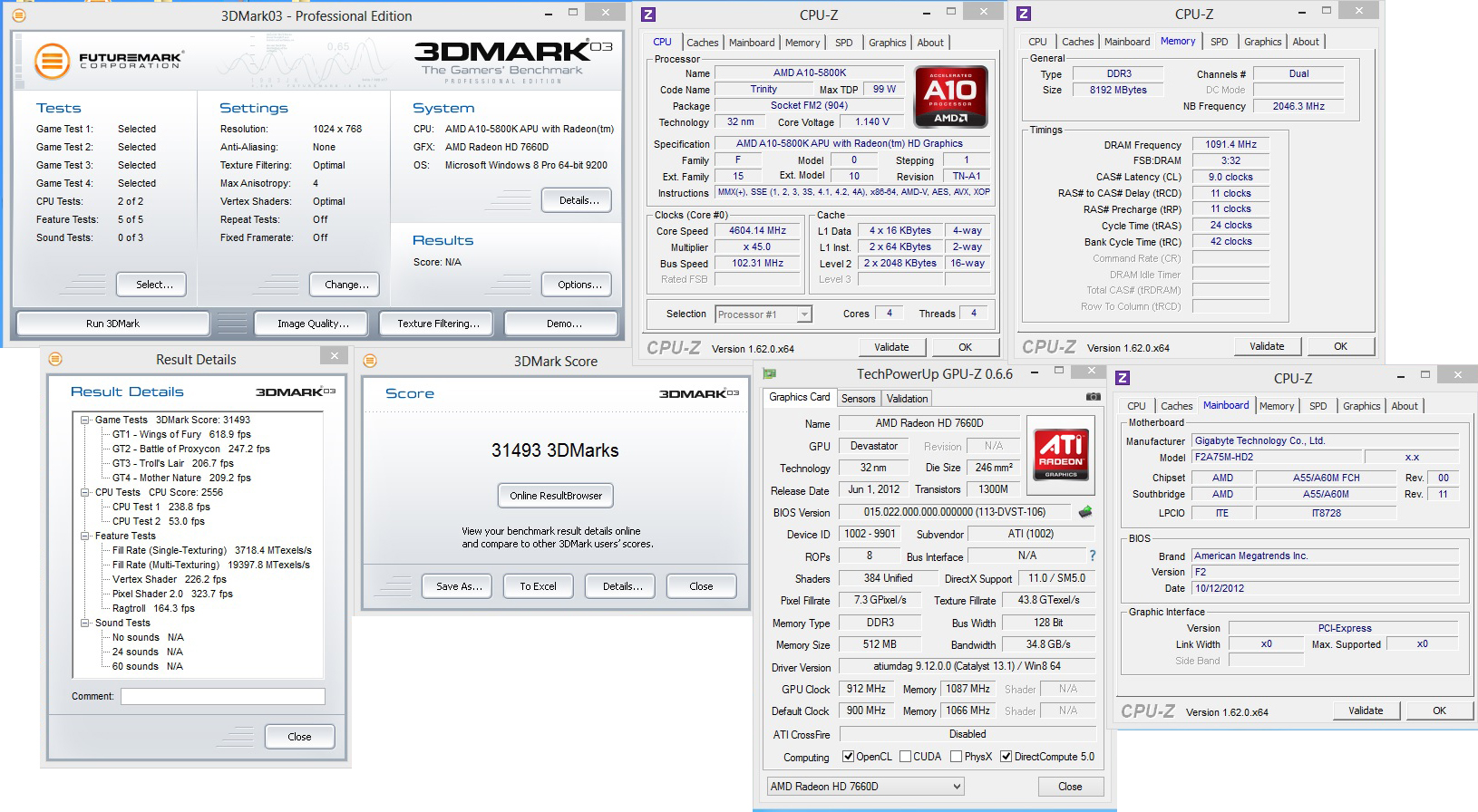
Task: Switch to the Sensors tab in GPU-Z
Action: tap(858, 399)
